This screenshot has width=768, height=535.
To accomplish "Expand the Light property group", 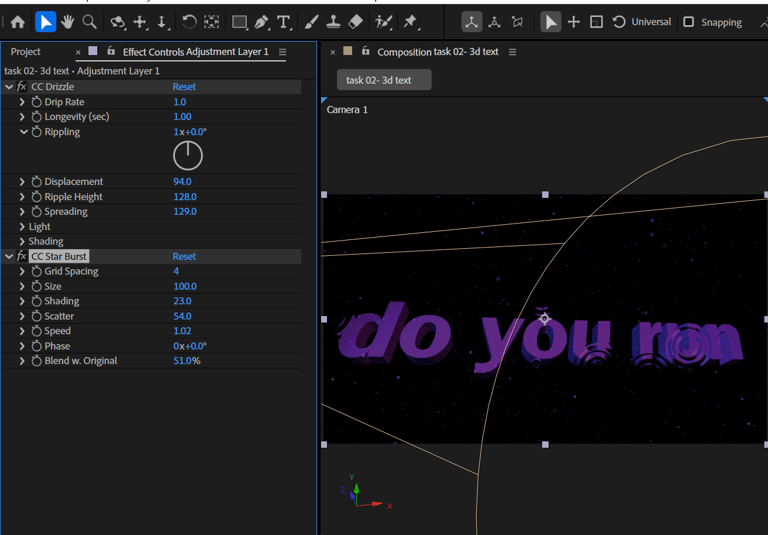I will pyautogui.click(x=22, y=227).
